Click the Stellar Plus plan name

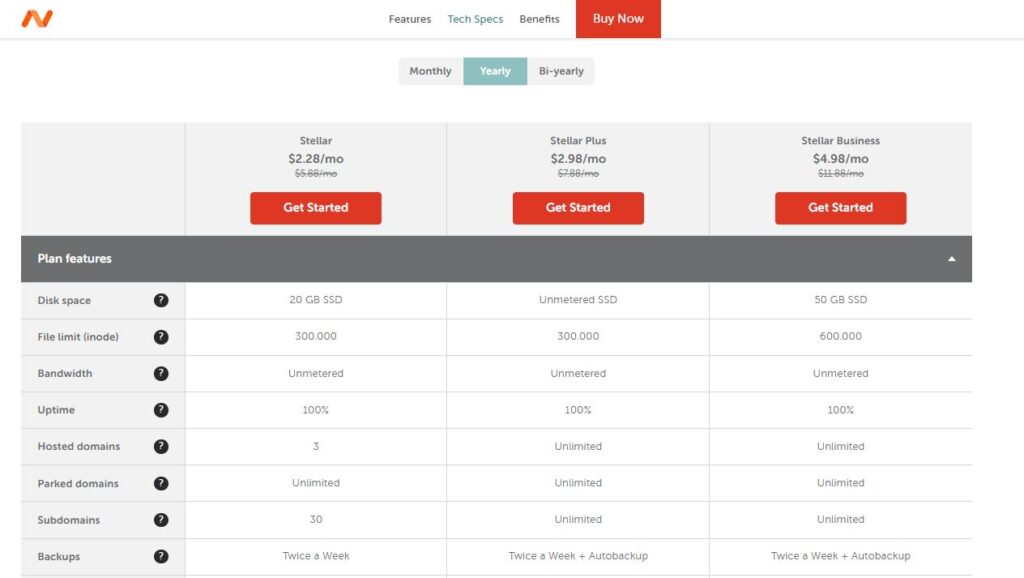[578, 140]
